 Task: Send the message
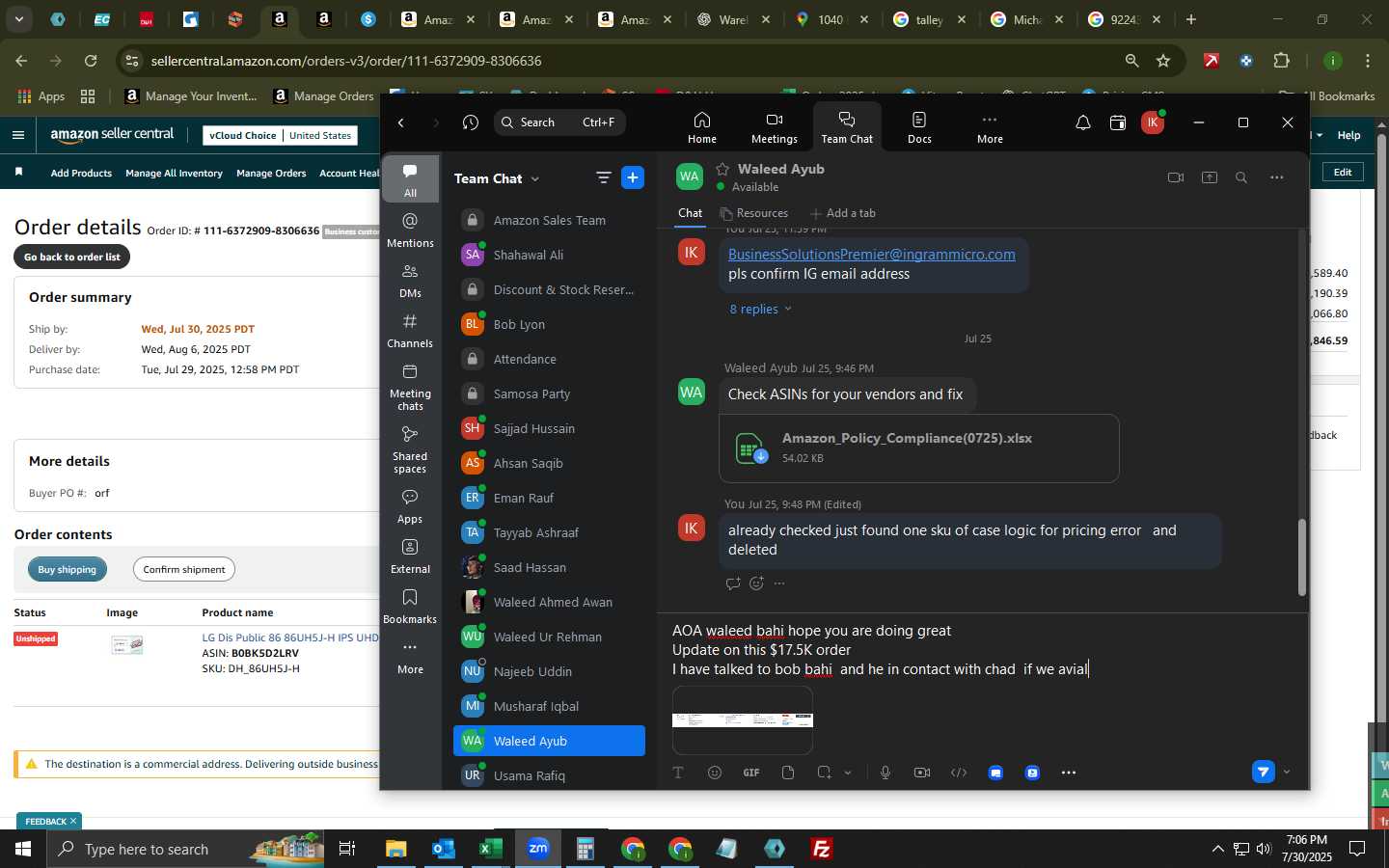(x=1264, y=772)
